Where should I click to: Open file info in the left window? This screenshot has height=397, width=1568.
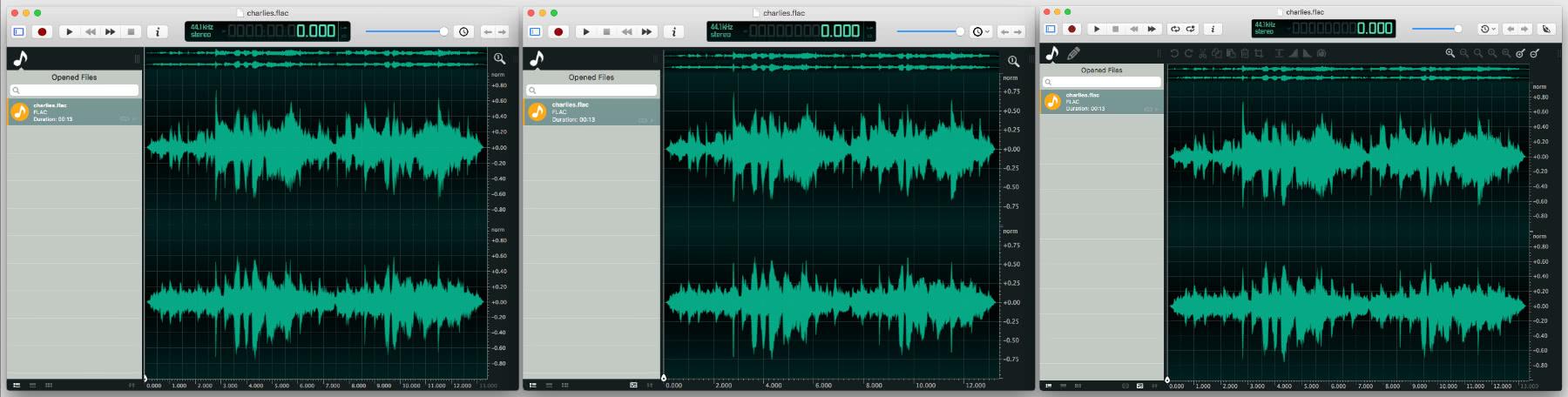pos(158,31)
